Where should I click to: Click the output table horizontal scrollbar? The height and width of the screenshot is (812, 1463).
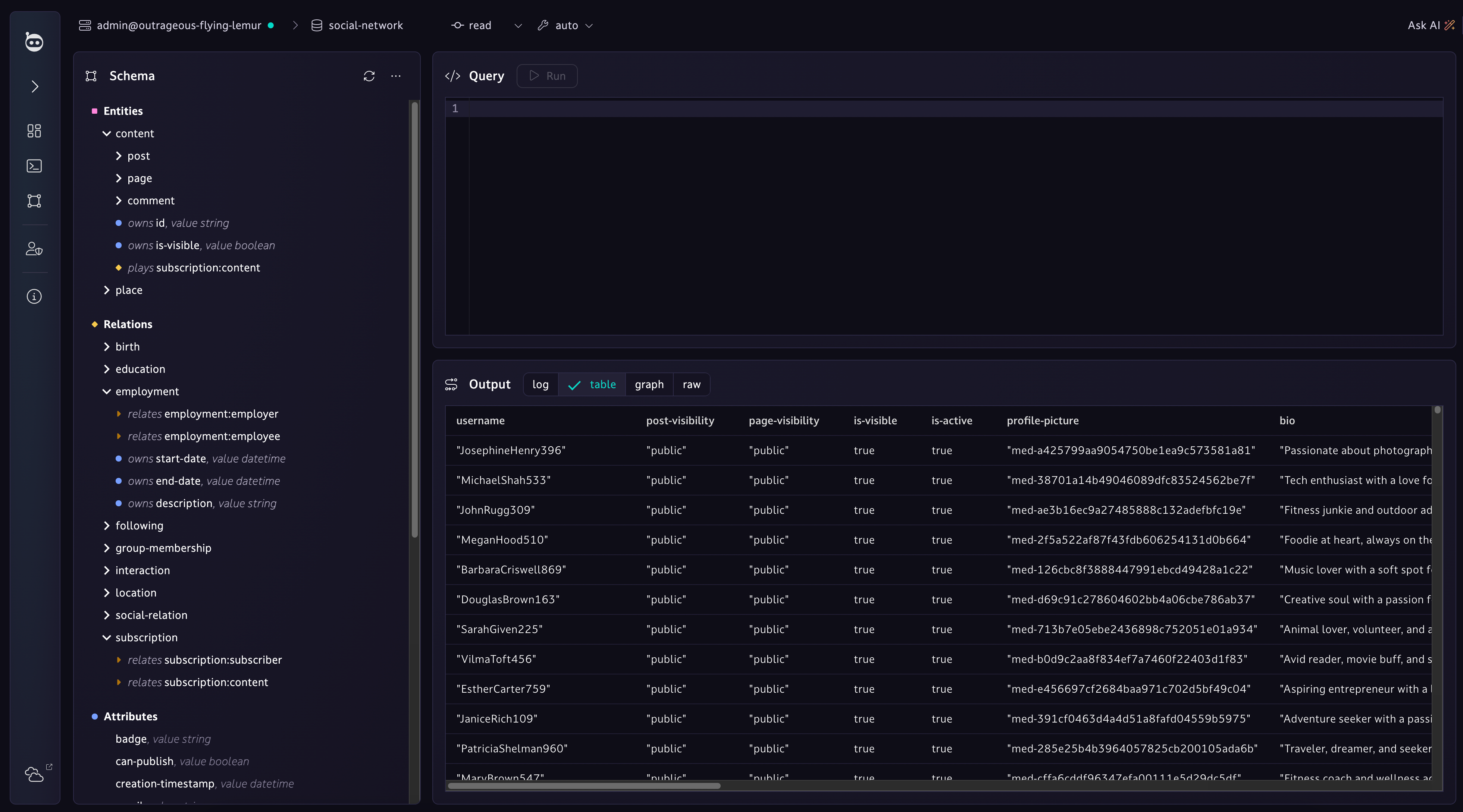(x=584, y=786)
